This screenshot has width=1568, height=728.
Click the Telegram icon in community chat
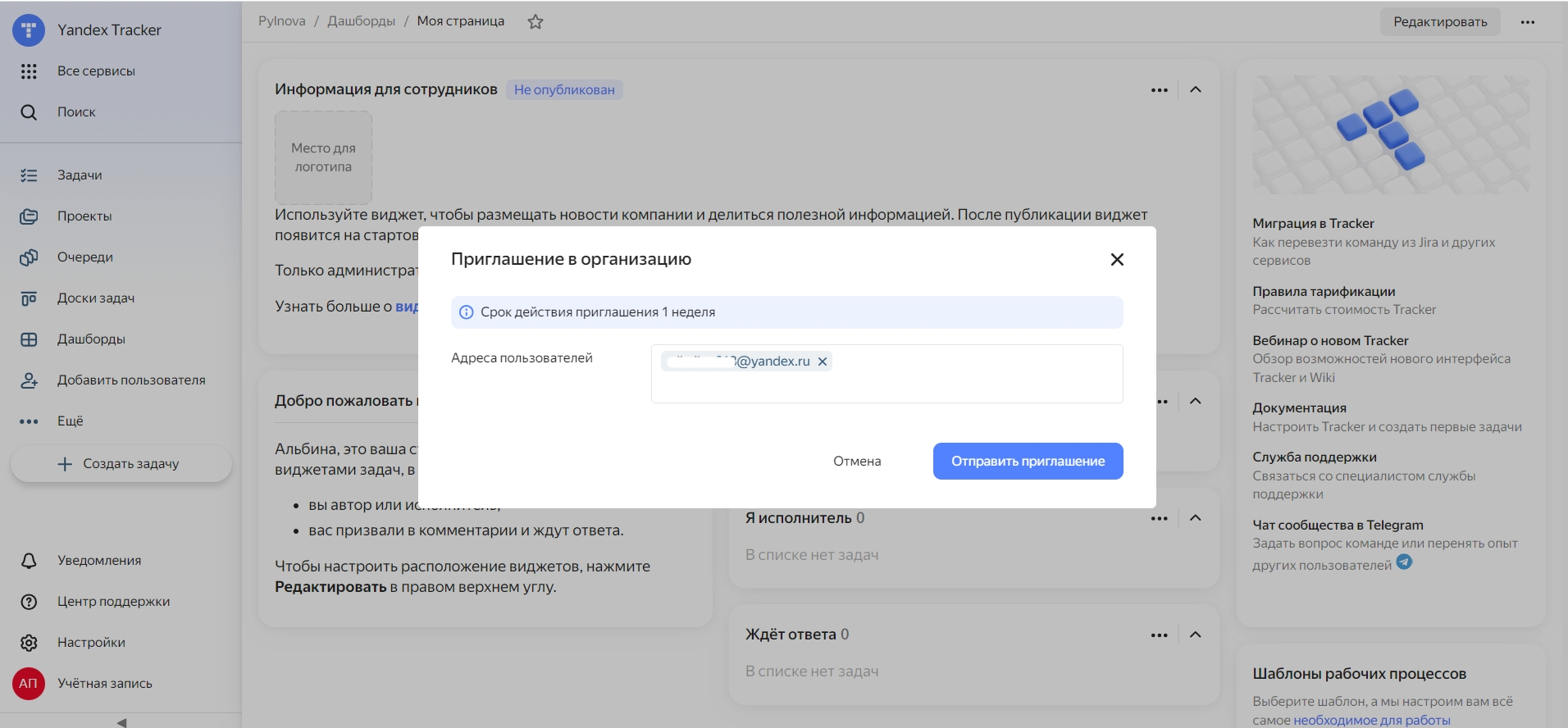1404,562
